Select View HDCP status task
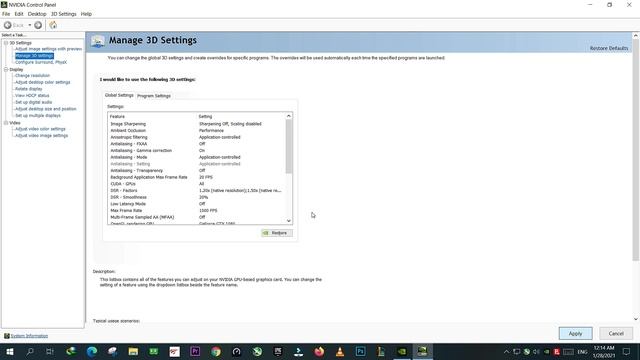This screenshot has height=360, width=640. pos(32,96)
